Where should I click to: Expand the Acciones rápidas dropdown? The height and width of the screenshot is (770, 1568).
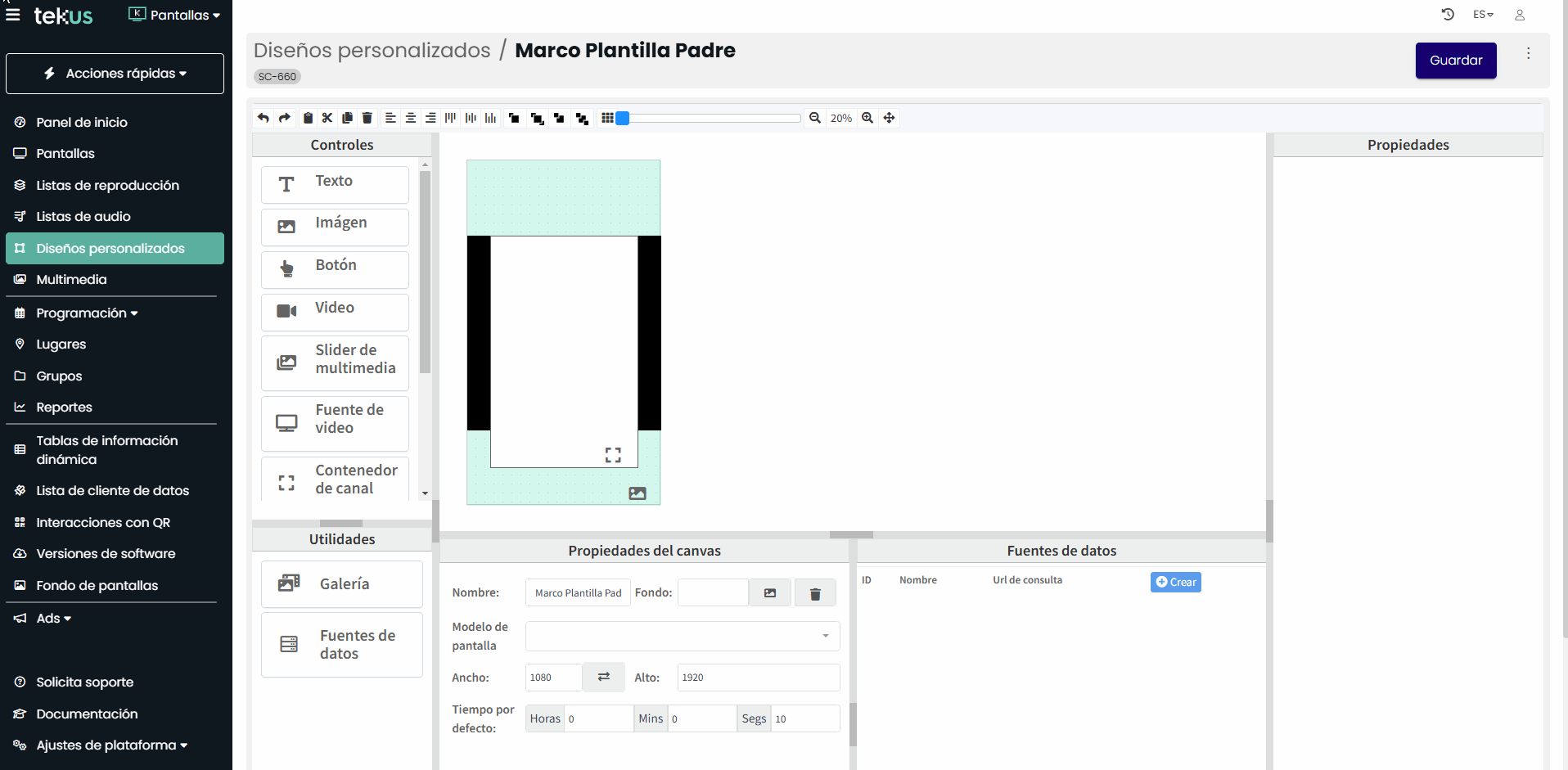115,74
